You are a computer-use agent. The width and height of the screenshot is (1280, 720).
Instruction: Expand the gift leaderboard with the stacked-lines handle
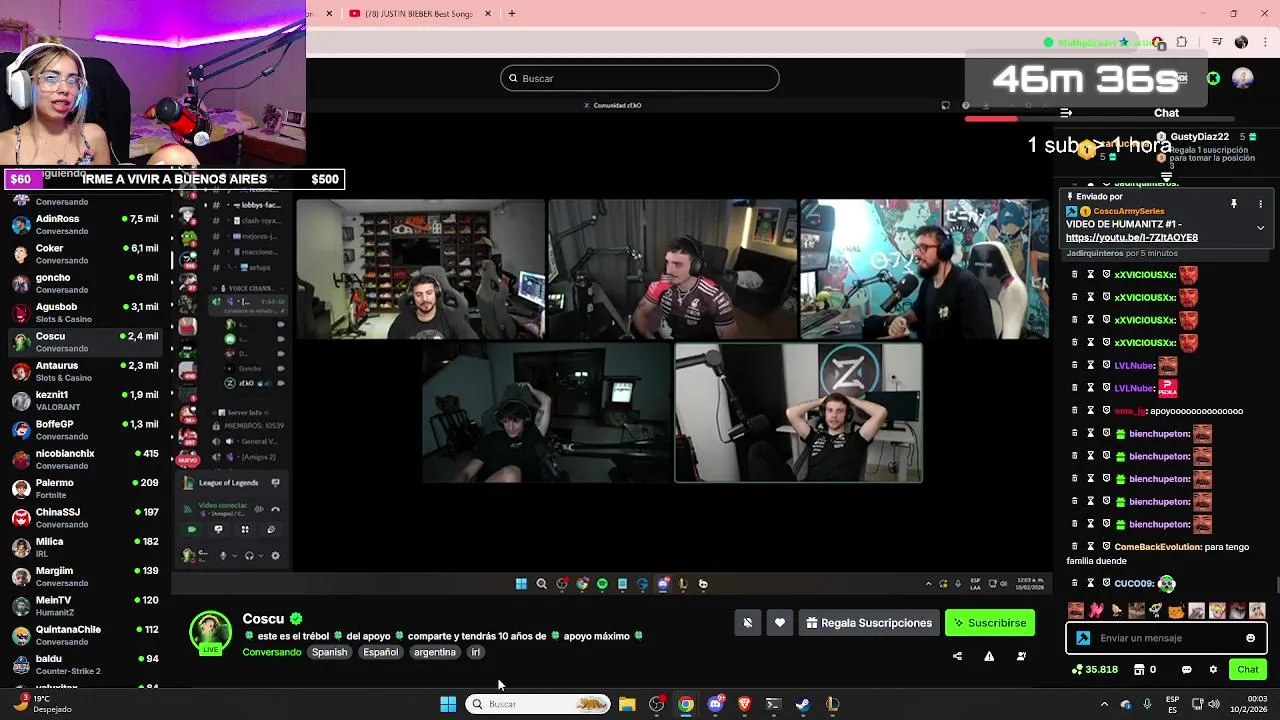point(1166,177)
